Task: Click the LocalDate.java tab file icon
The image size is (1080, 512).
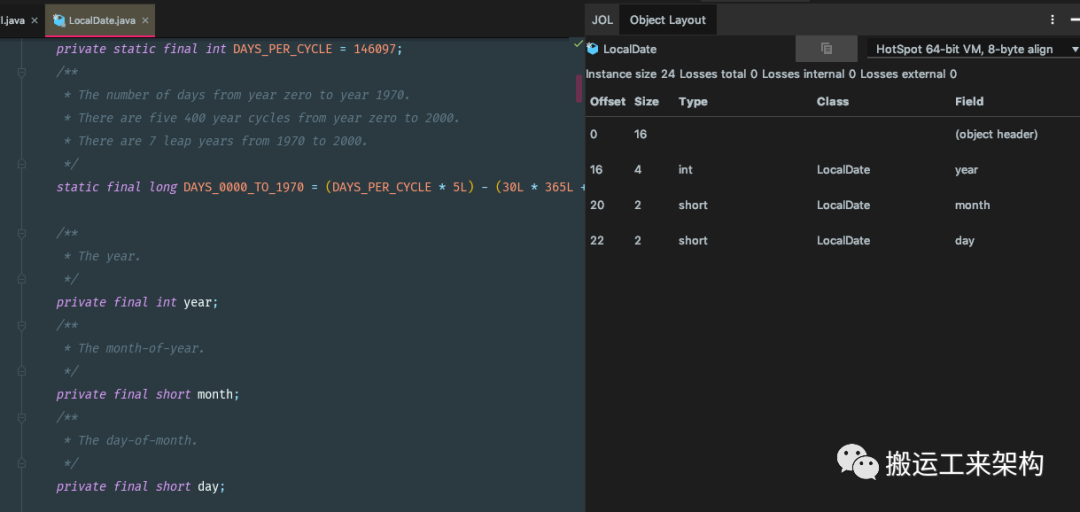Action: pos(59,20)
